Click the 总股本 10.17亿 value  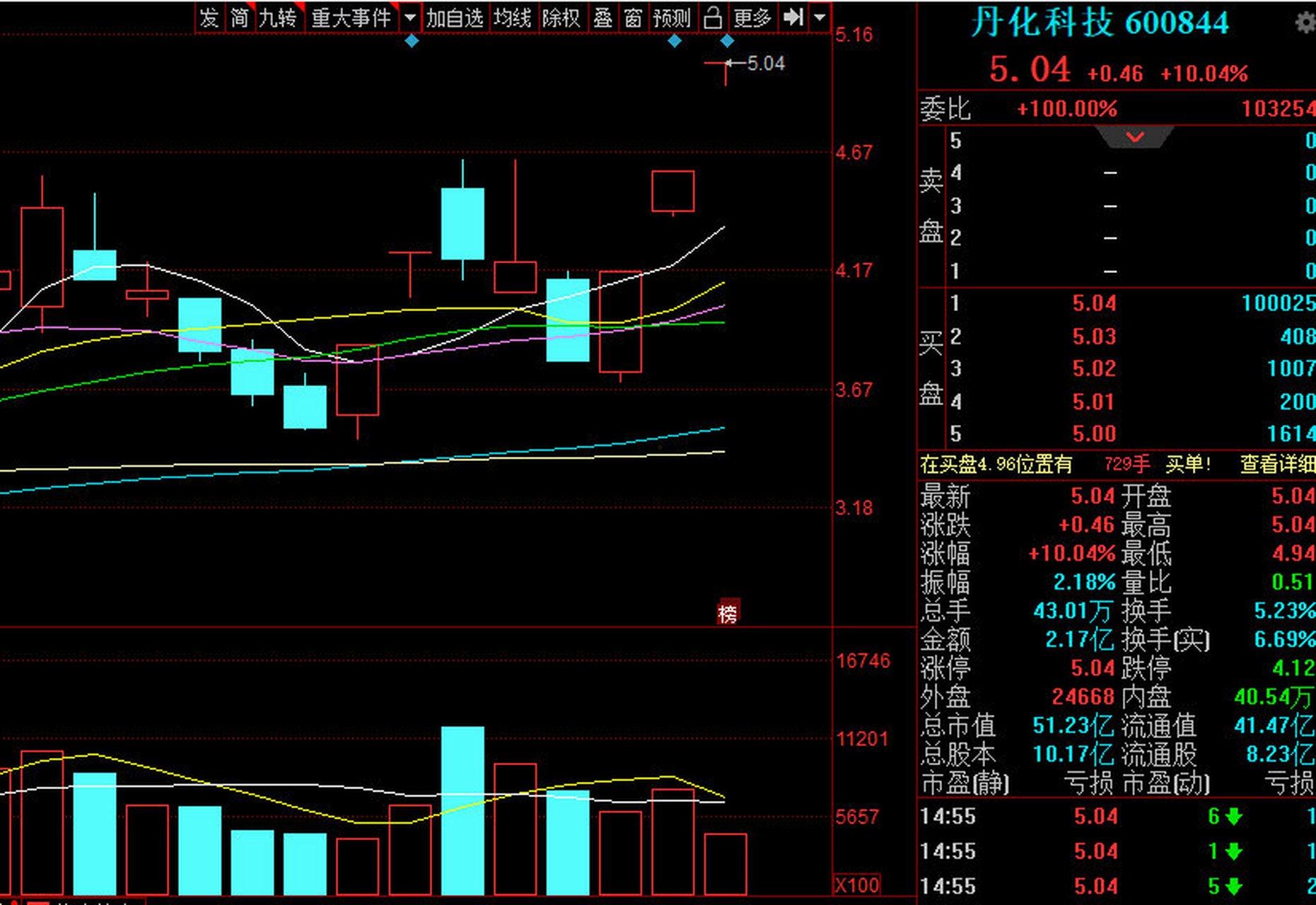tap(1073, 754)
